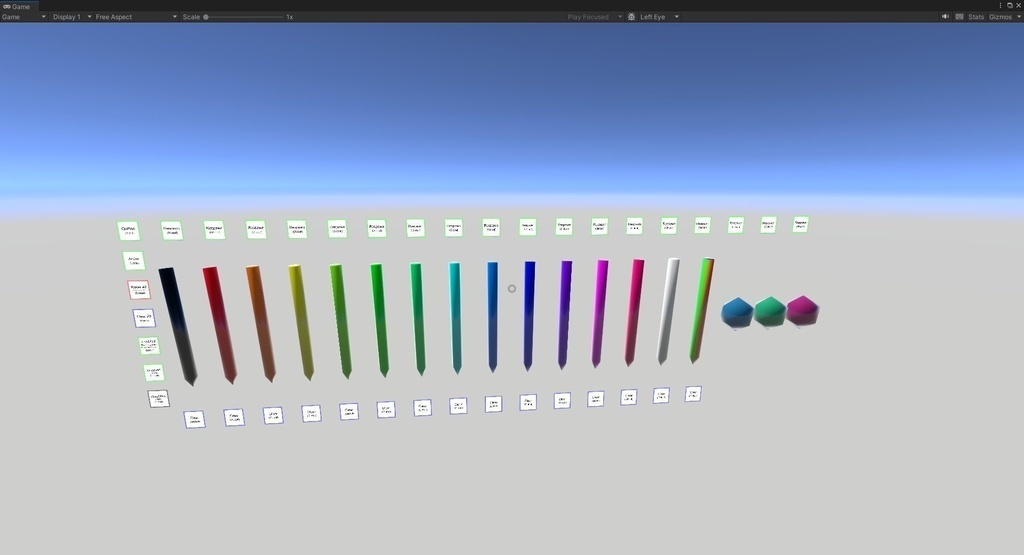
Task: Open the Play Focused dropdown
Action: pos(594,17)
